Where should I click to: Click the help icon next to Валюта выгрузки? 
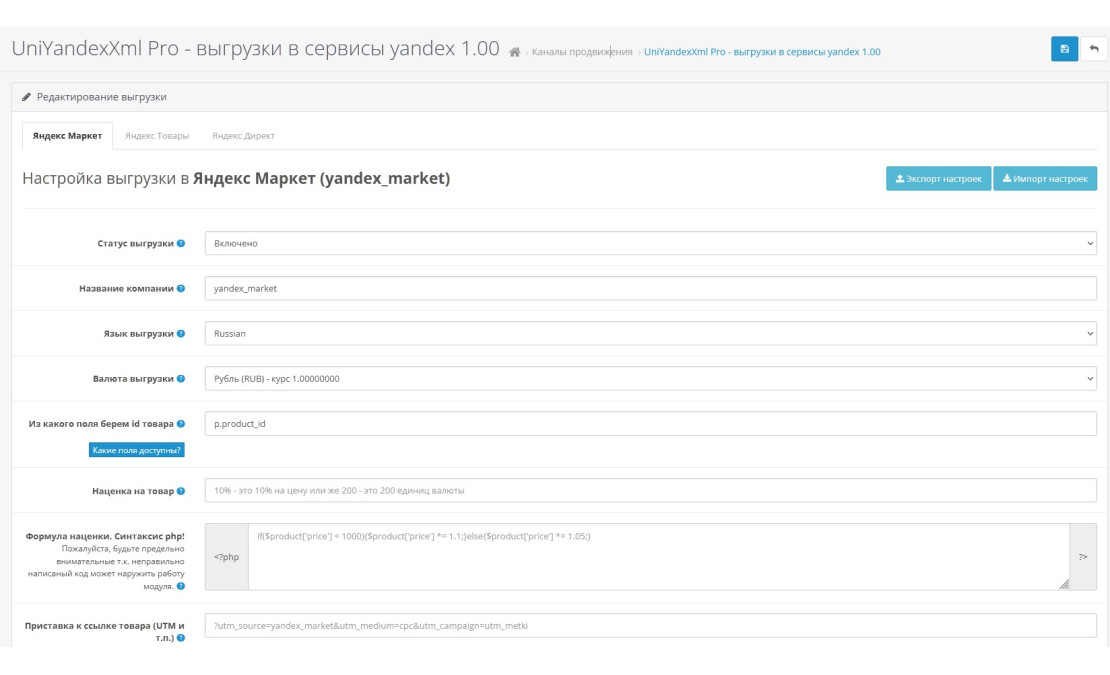click(x=181, y=379)
